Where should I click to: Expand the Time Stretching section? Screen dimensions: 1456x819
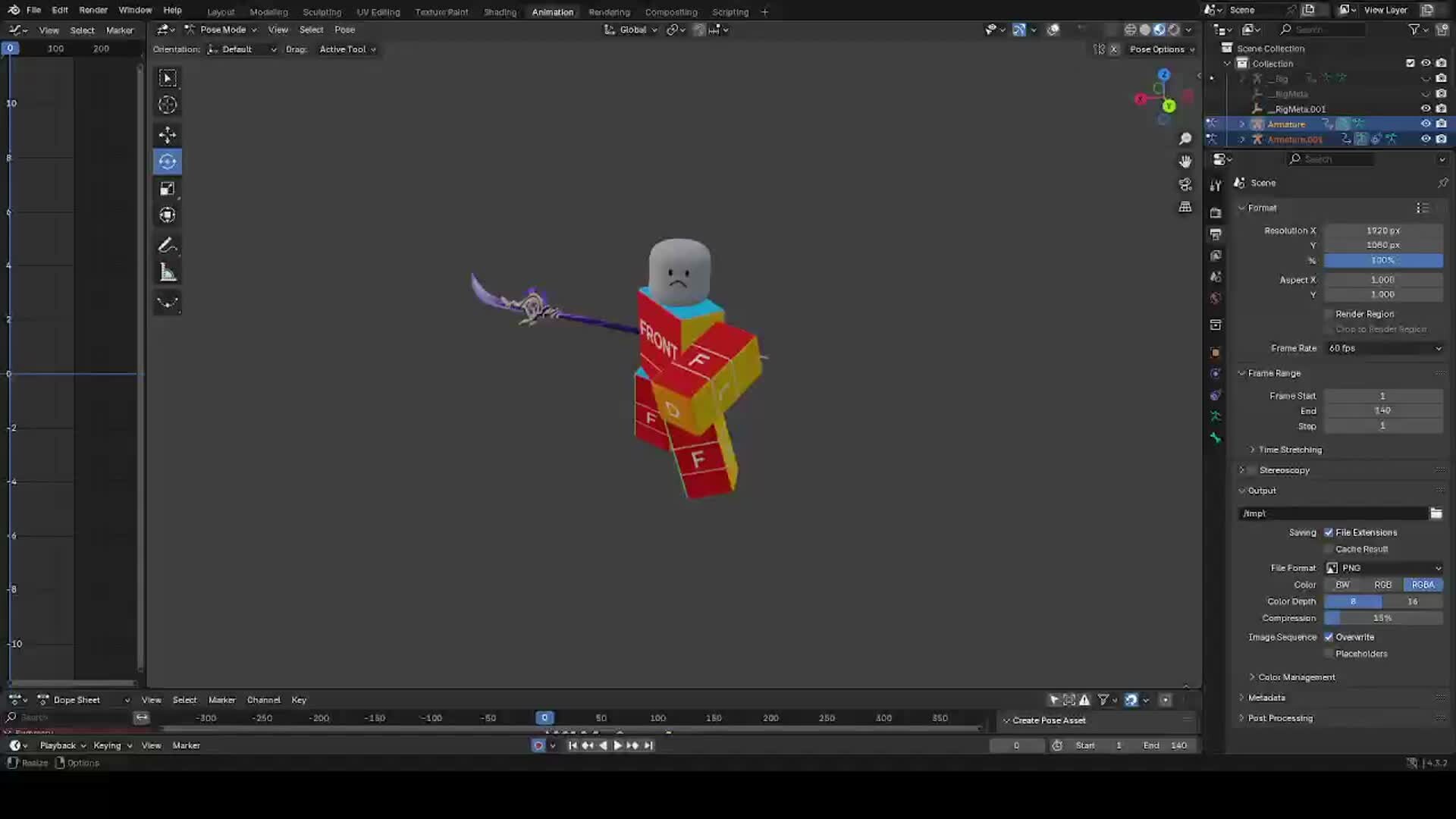click(x=1289, y=449)
